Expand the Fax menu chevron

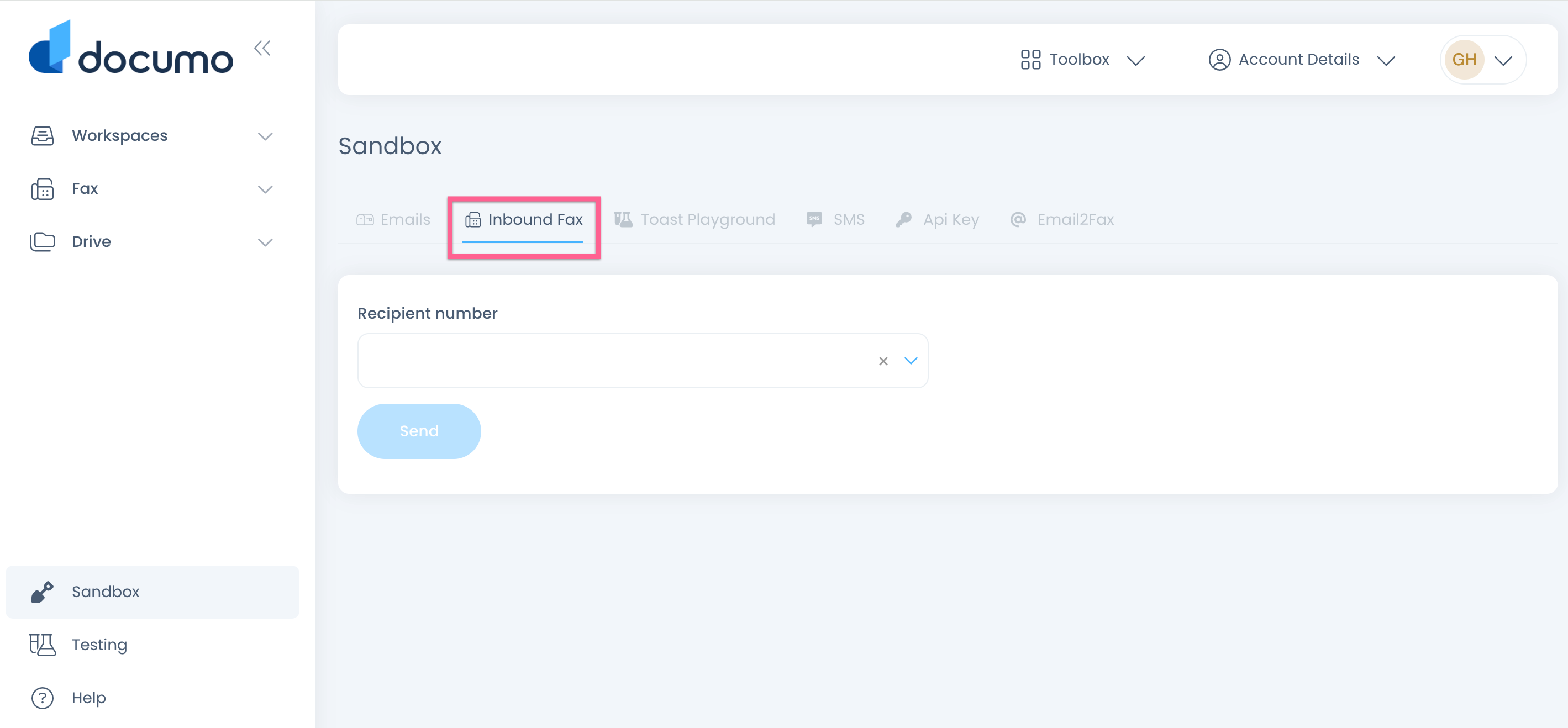coord(265,189)
